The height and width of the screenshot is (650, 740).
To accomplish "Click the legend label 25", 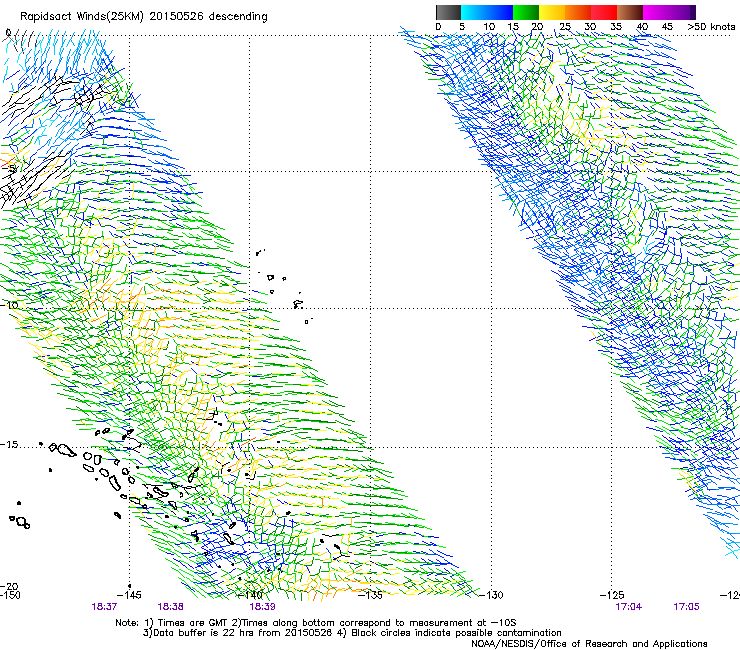I will (565, 27).
